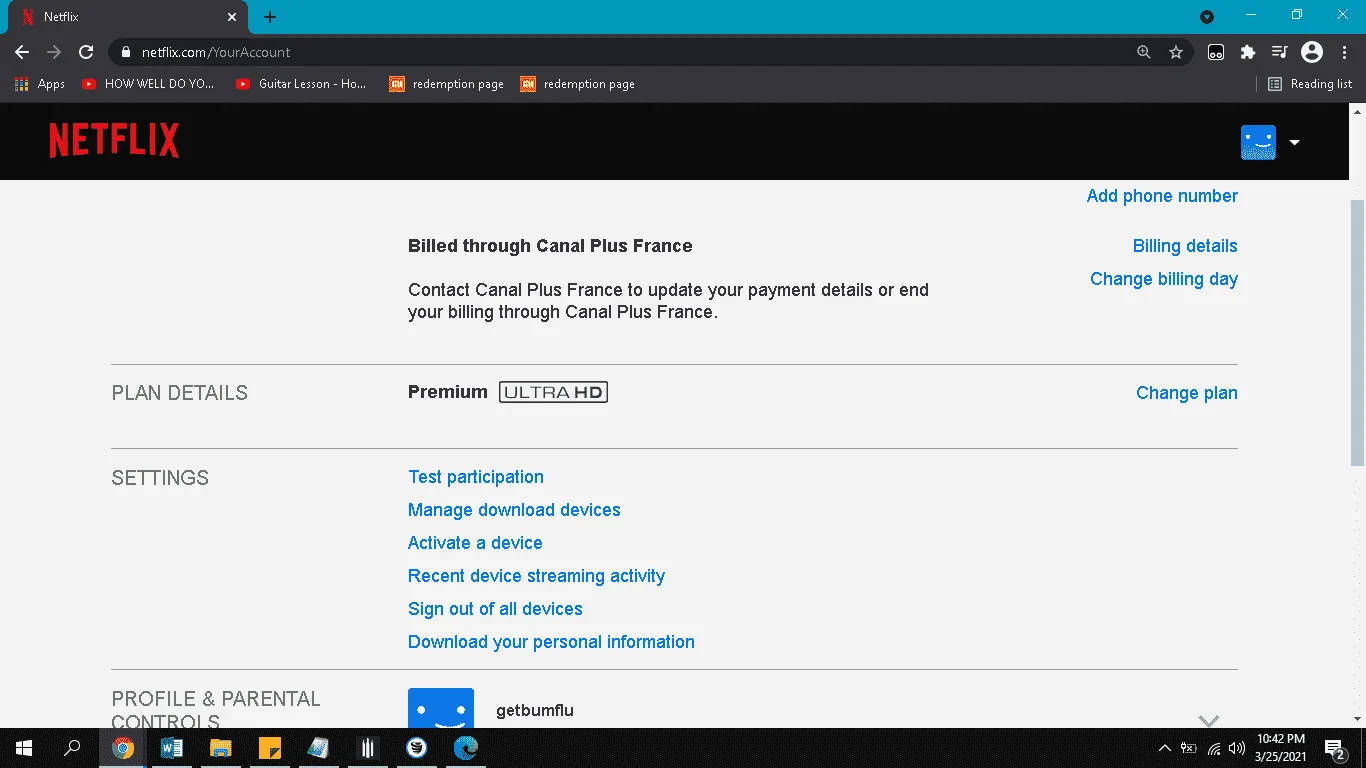Open the Windows Start menu

(x=23, y=748)
